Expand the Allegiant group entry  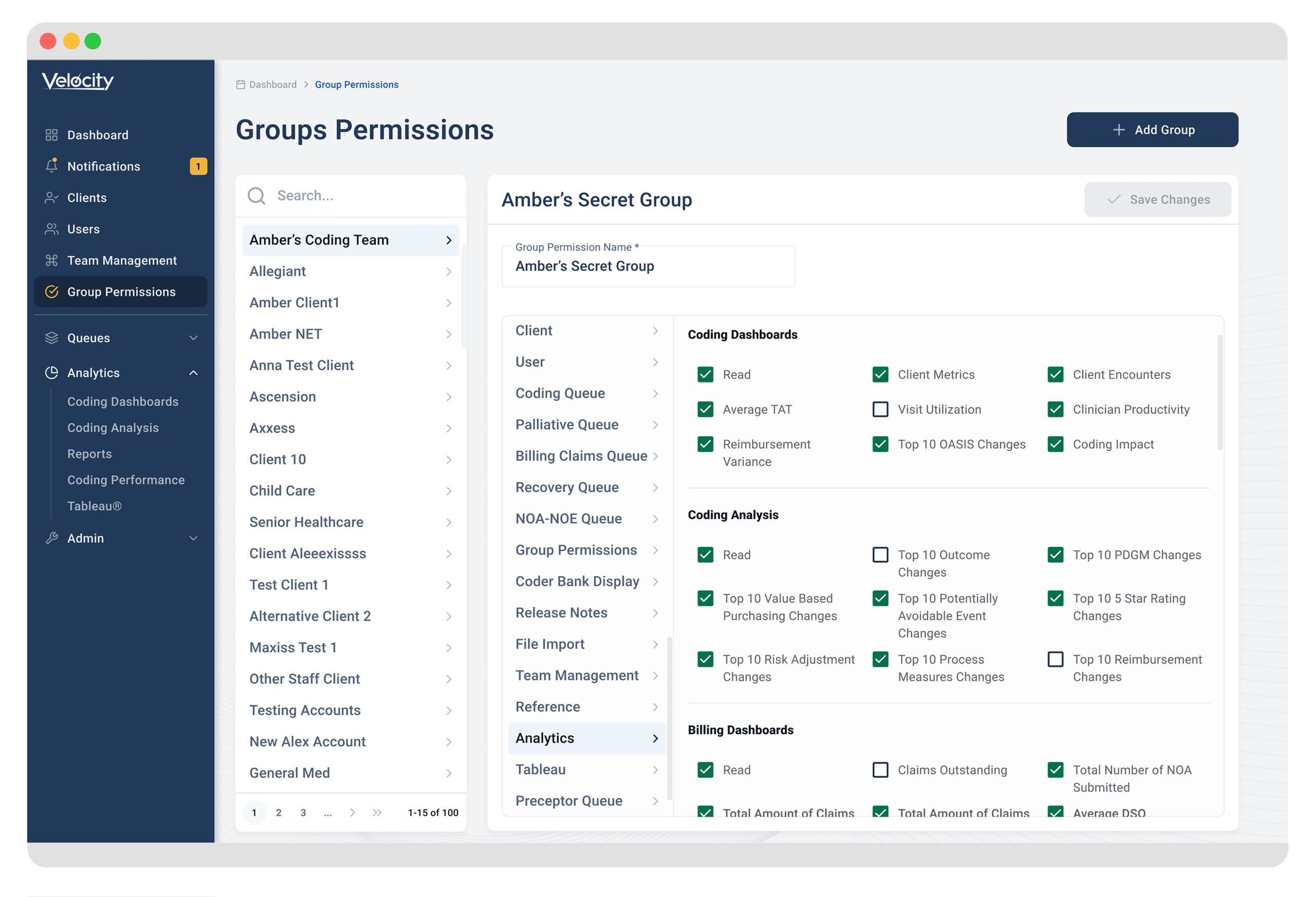point(448,271)
